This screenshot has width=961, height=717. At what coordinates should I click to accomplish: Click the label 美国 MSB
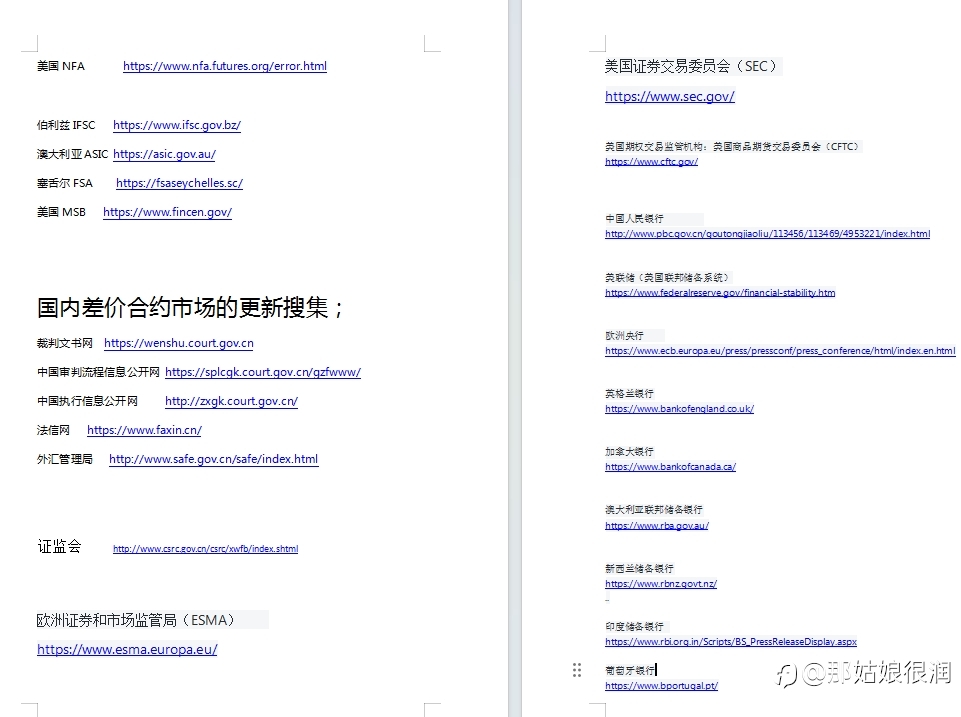coord(61,212)
